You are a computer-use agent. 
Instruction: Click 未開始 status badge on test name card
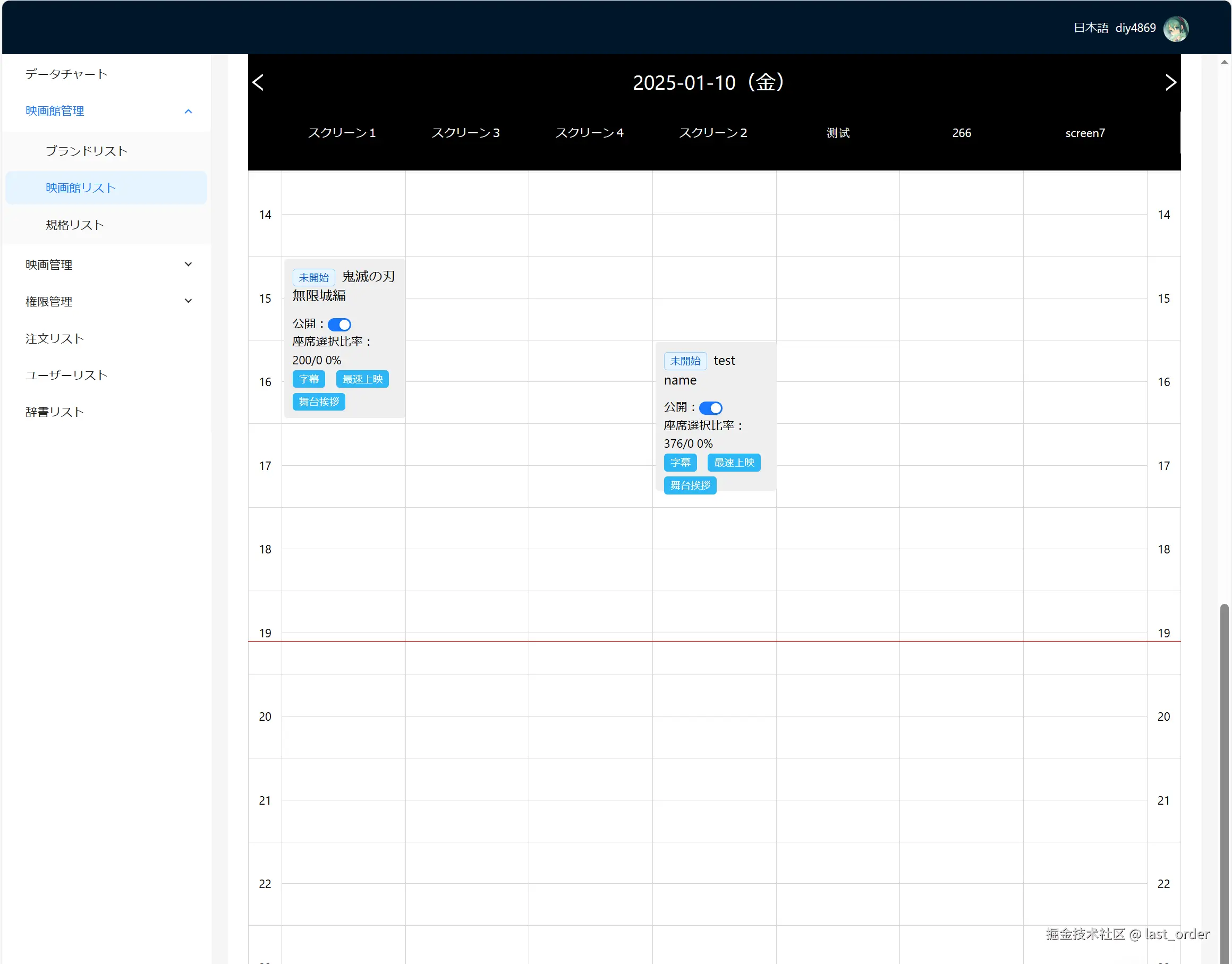pos(685,361)
